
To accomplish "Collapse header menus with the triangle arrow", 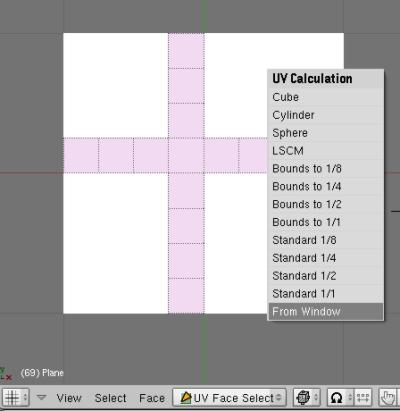I will pyautogui.click(x=41, y=397).
